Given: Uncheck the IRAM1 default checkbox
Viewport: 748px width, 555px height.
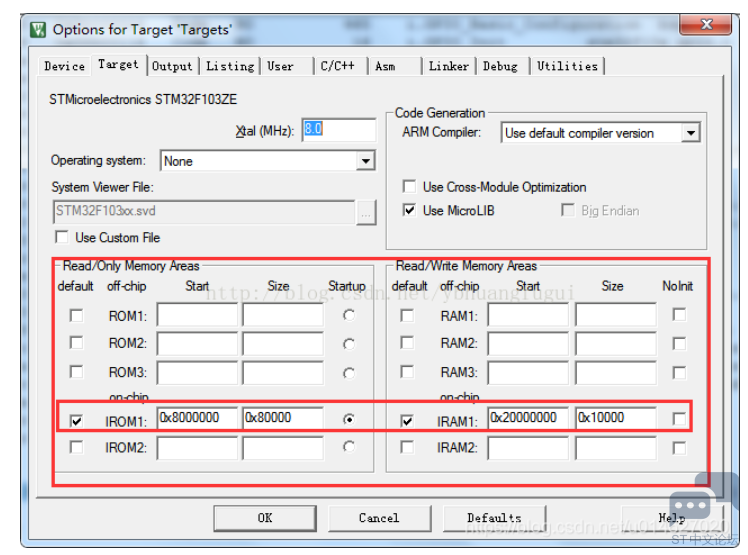Looking at the screenshot, I should pyautogui.click(x=407, y=421).
